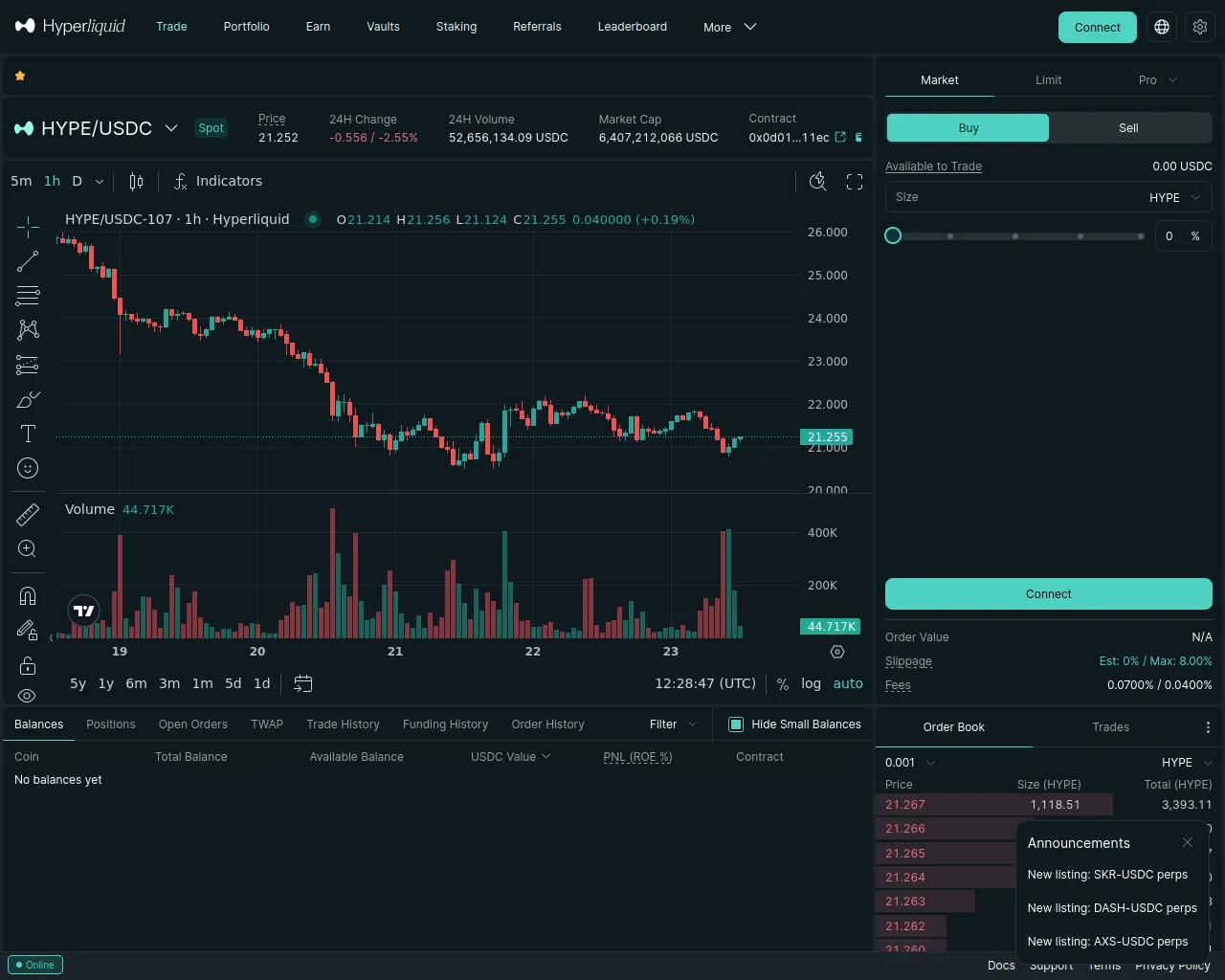Toggle auto scale on chart
Screen dimensions: 1225x980
click(x=848, y=683)
